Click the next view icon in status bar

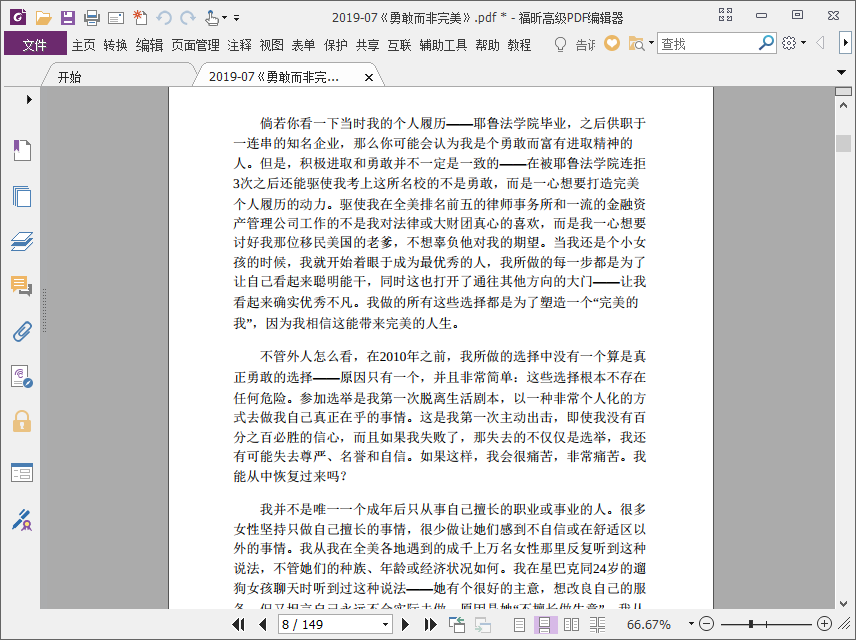[483, 624]
